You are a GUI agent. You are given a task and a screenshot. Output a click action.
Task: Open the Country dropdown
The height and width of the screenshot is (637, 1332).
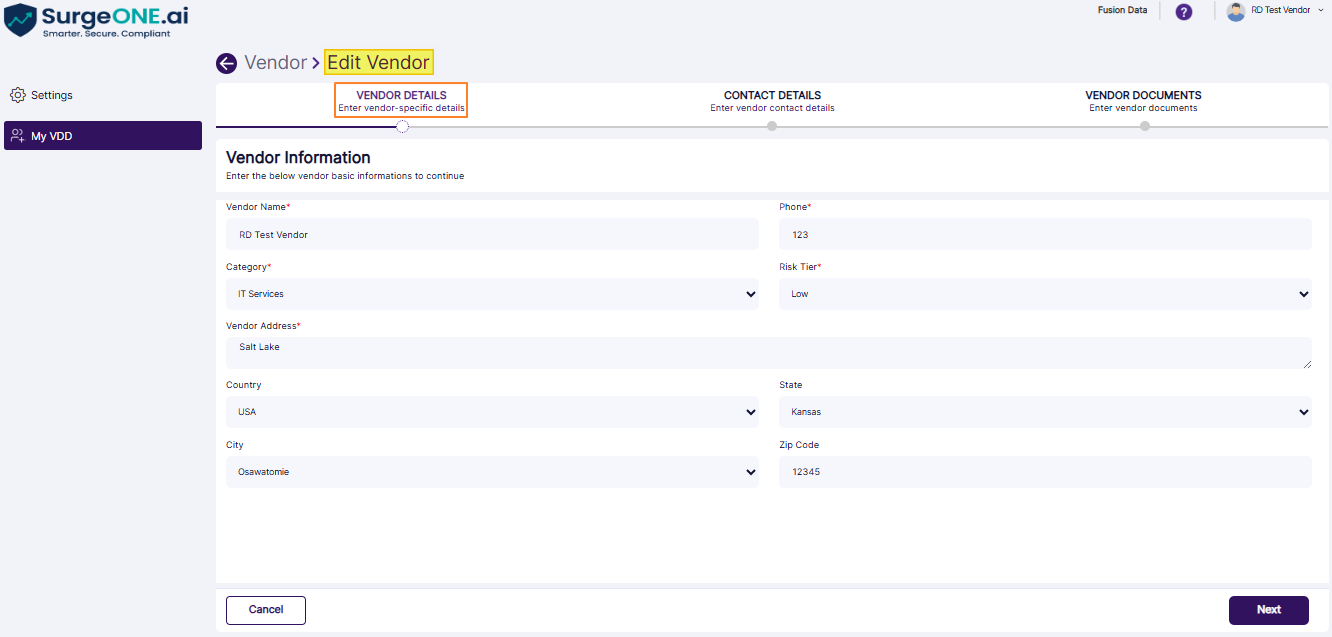point(492,412)
